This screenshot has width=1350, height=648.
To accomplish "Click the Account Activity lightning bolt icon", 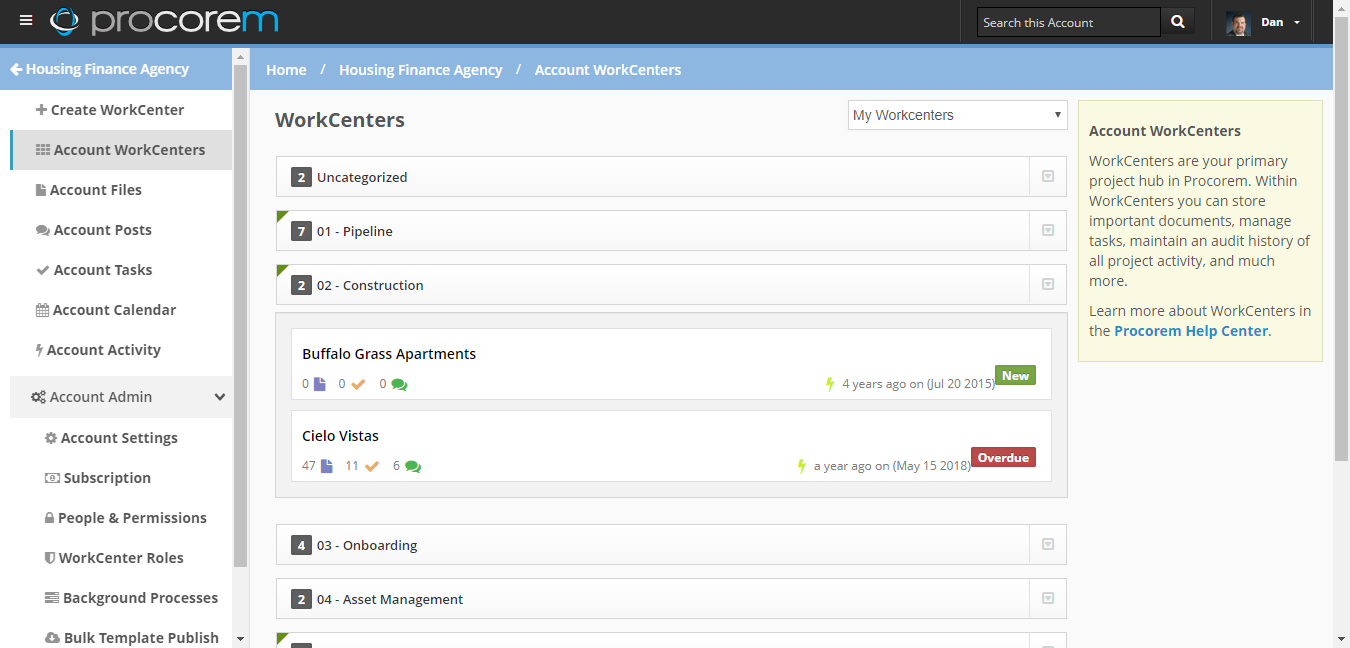I will [x=38, y=349].
